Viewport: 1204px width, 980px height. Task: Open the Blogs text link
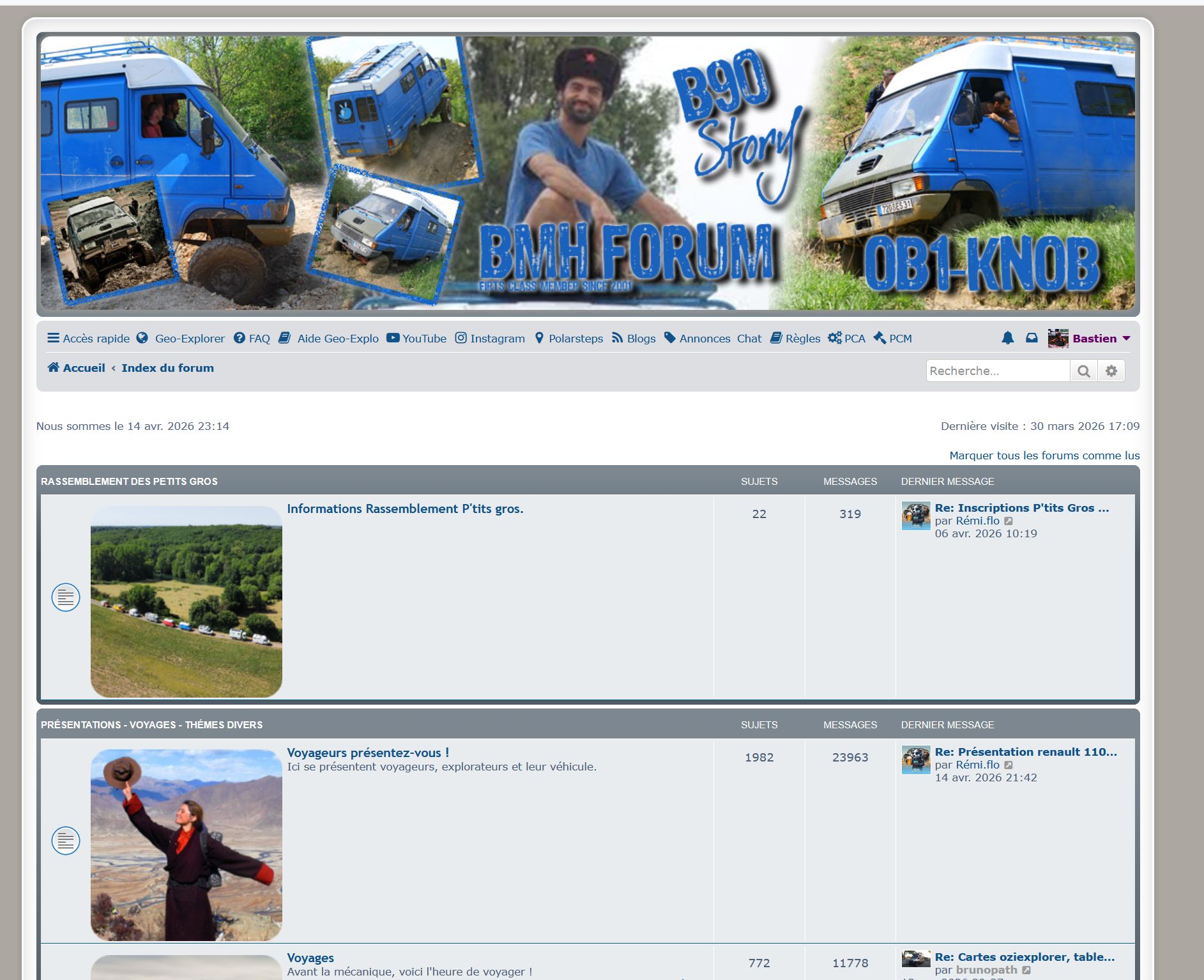[641, 339]
